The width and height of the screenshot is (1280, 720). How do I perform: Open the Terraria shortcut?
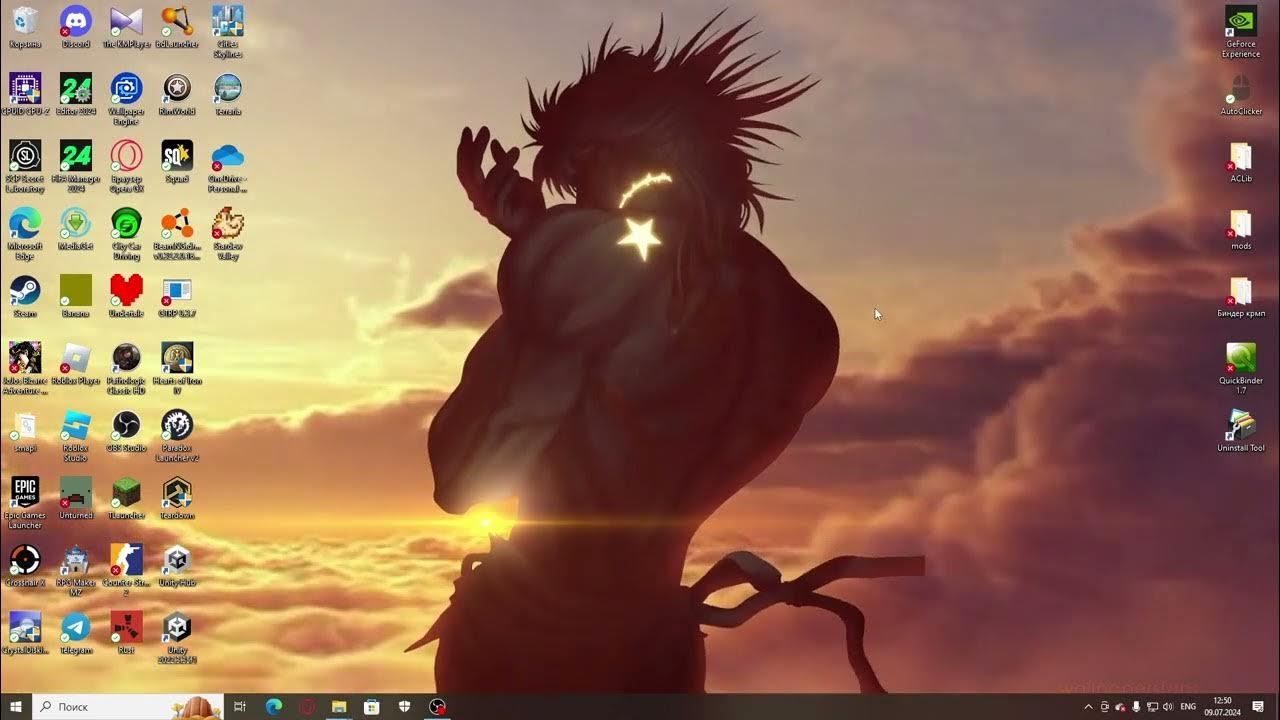coord(228,94)
